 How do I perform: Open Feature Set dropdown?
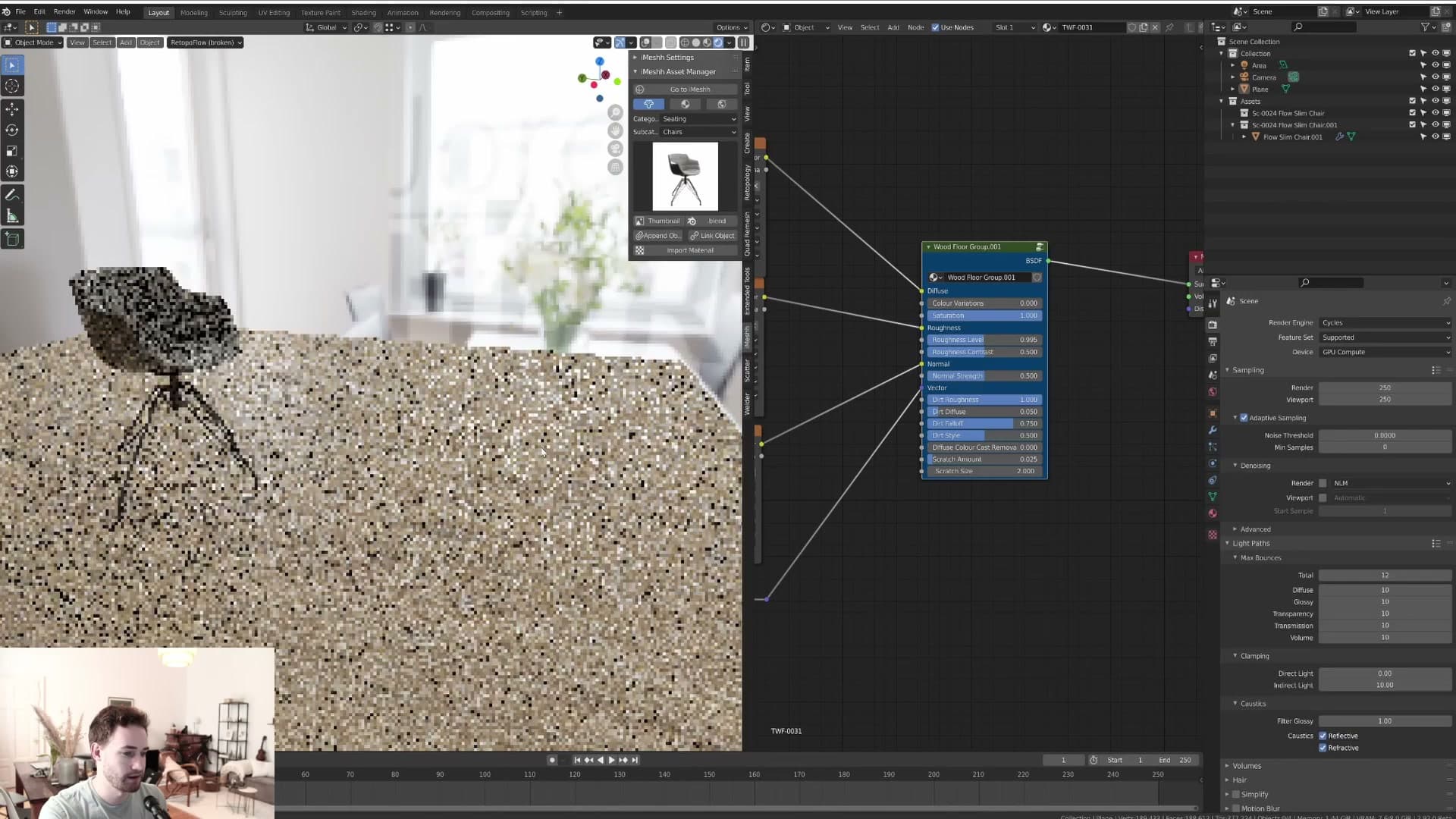[x=1385, y=337]
